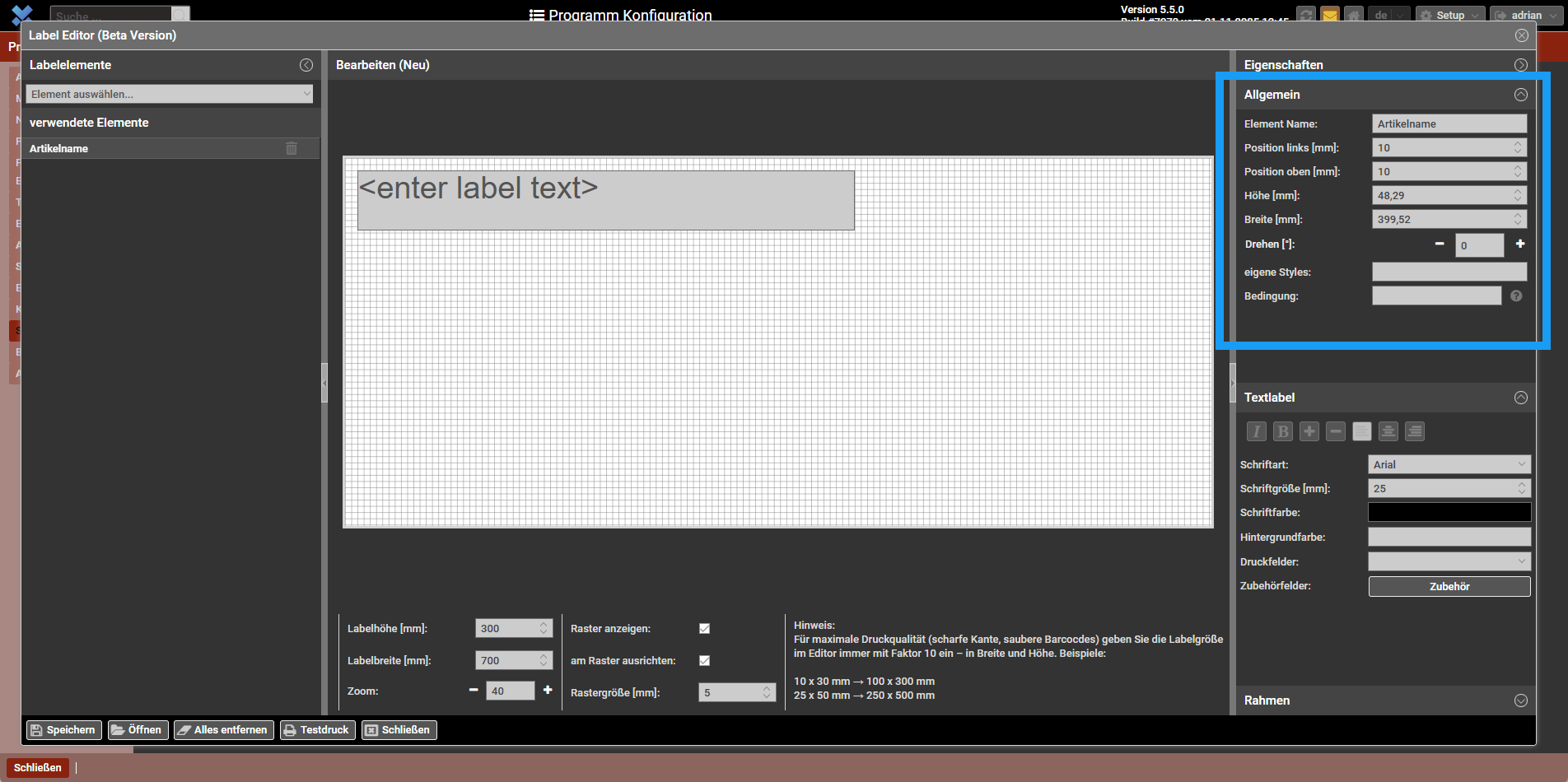
Task: Expand the Rahmen section
Action: 1520,701
